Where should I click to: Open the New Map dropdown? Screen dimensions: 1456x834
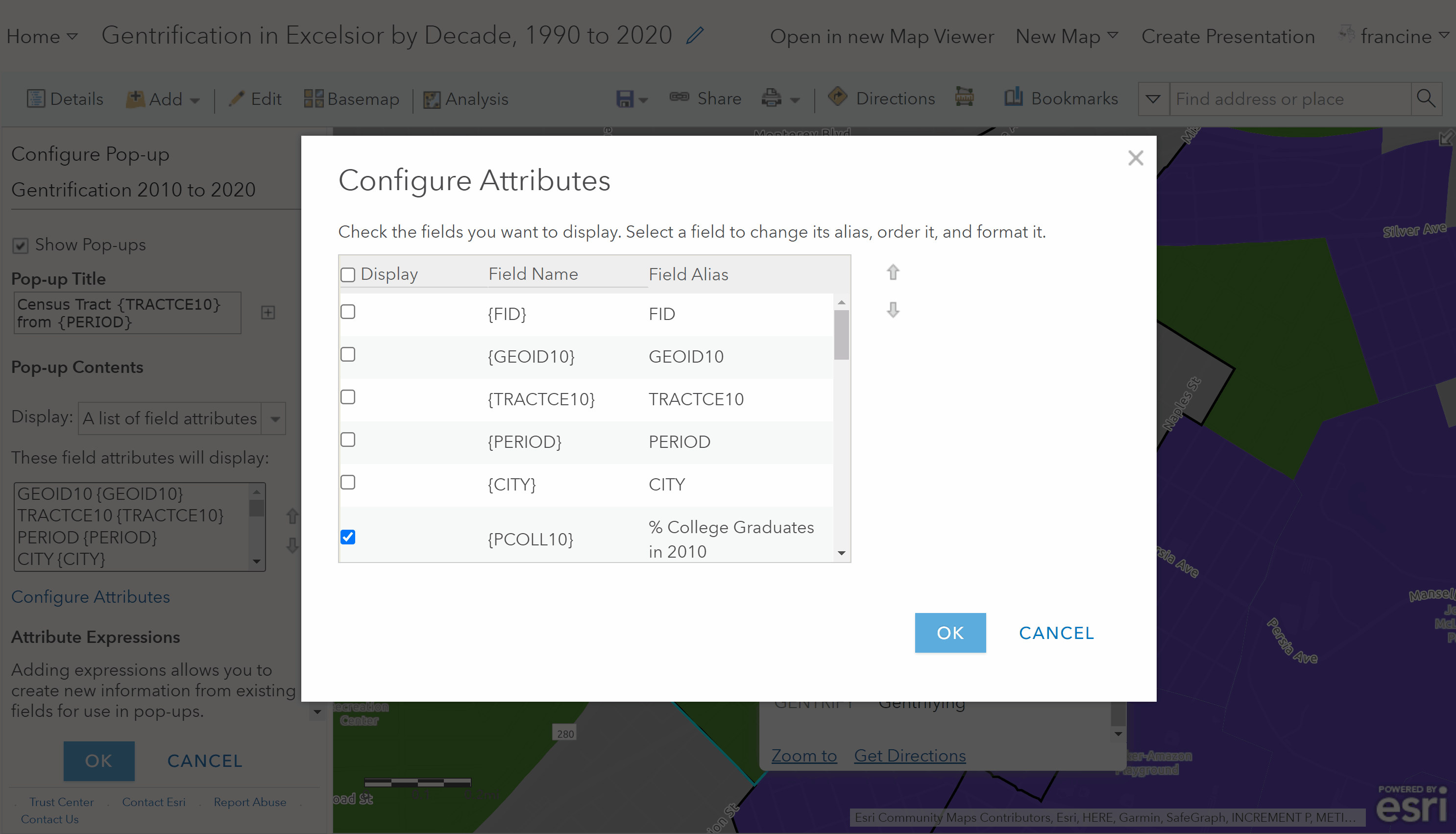click(x=1066, y=36)
